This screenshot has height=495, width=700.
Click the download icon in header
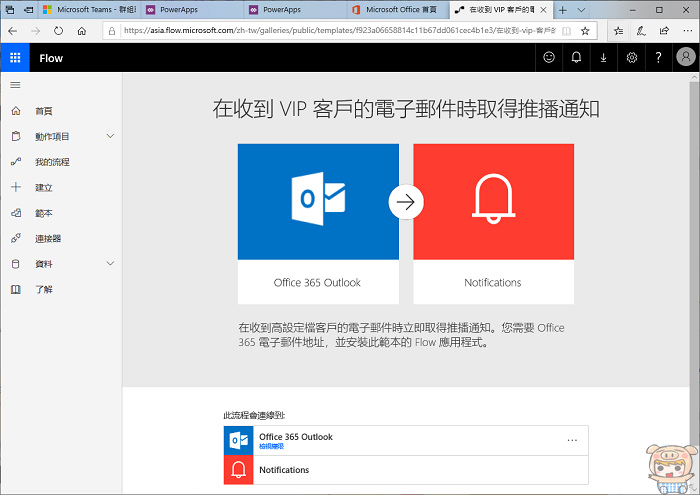tap(603, 58)
